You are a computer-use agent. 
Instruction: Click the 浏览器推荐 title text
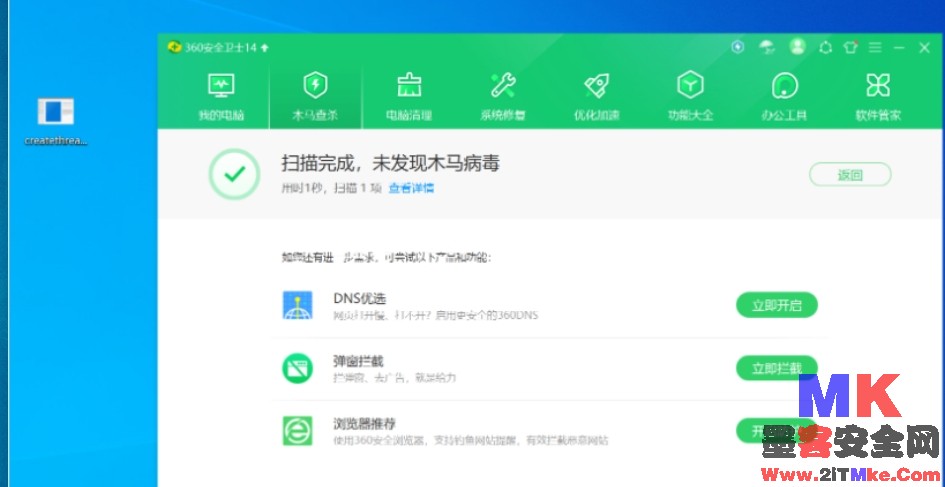click(x=365, y=424)
